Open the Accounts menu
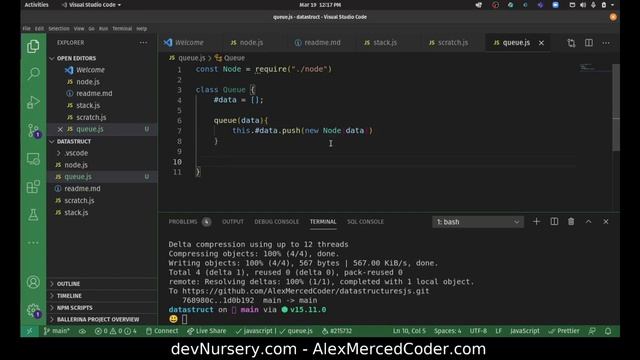Viewport: 640px width, 360px height. [x=33, y=282]
